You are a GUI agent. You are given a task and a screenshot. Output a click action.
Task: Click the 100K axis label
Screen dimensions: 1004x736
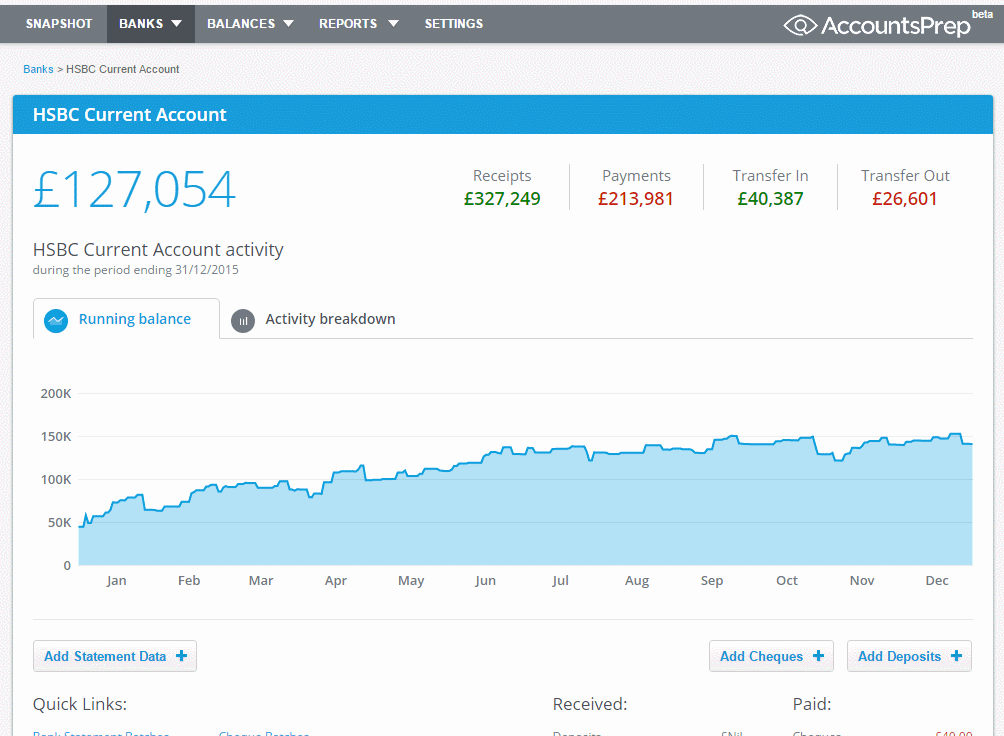(56, 479)
